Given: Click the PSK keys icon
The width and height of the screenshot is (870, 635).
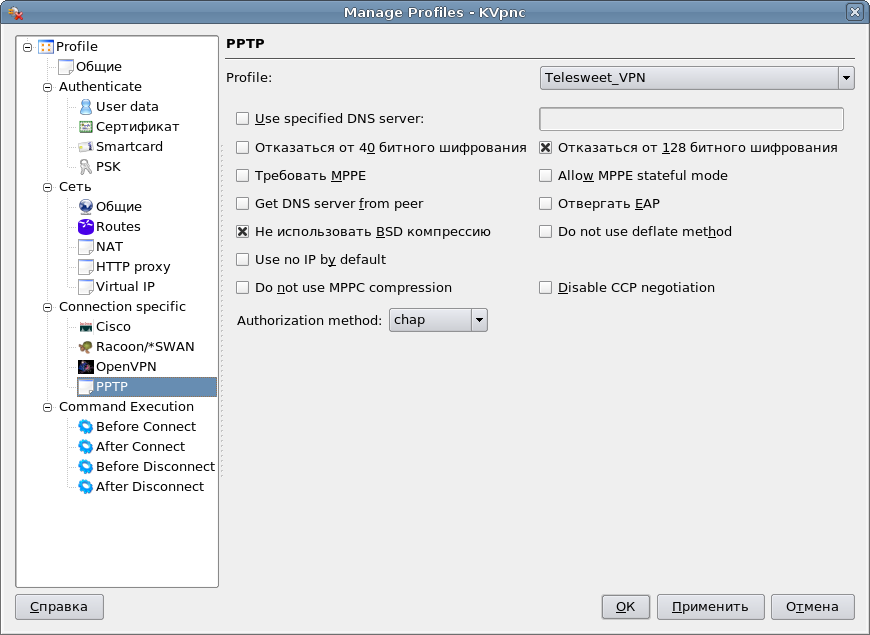Looking at the screenshot, I should (86, 167).
